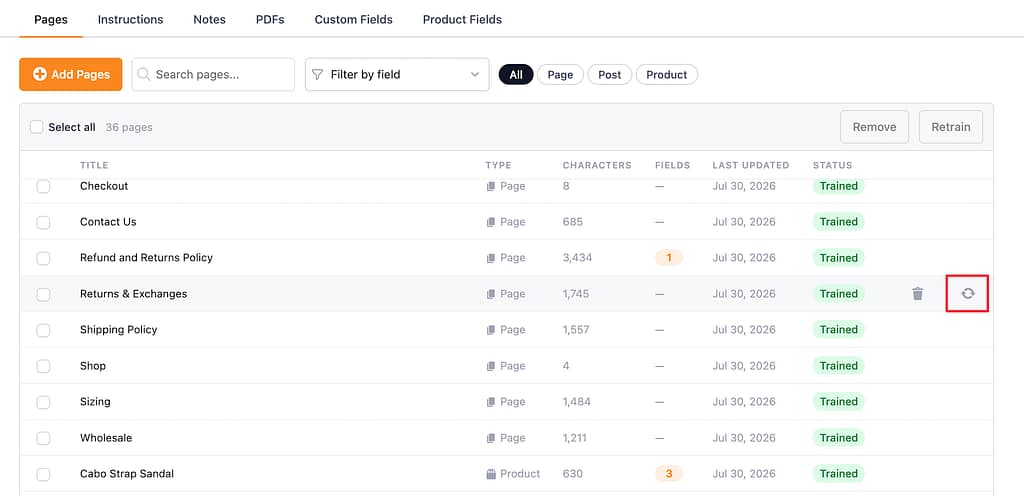
Task: Open the Custom Fields tab
Action: tap(353, 20)
